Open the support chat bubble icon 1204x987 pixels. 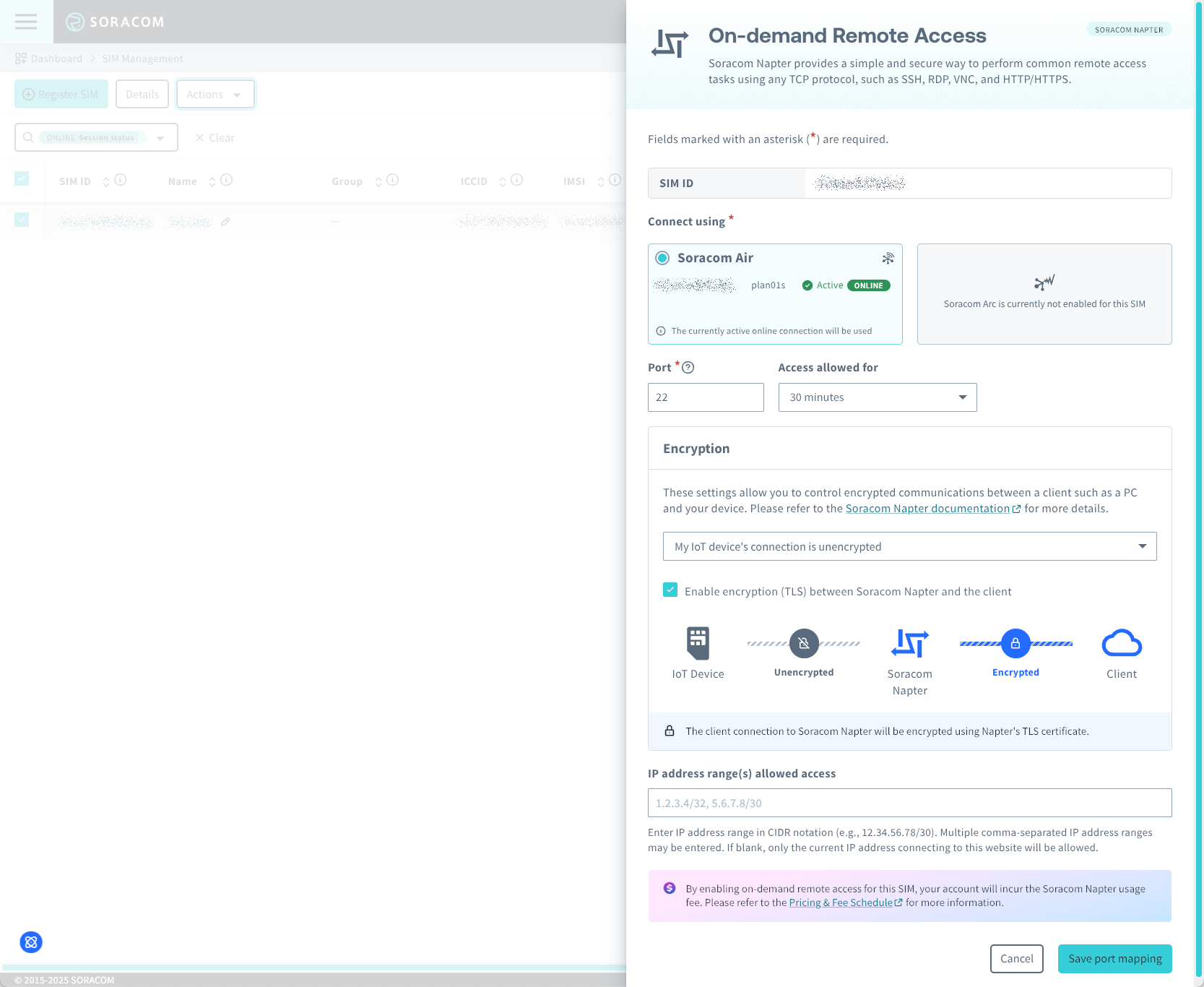[30, 941]
